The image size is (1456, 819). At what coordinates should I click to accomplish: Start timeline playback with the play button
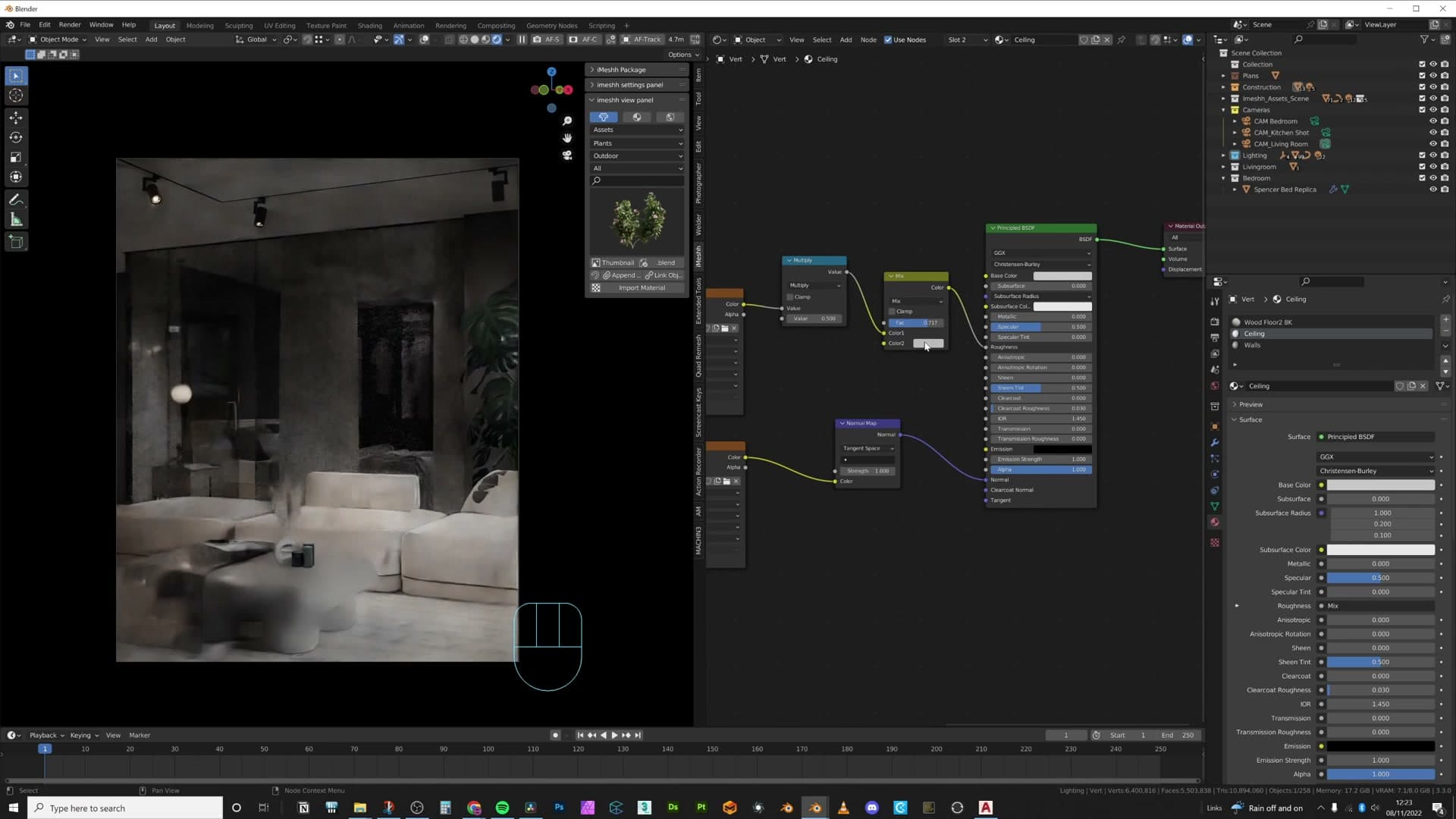tap(614, 736)
